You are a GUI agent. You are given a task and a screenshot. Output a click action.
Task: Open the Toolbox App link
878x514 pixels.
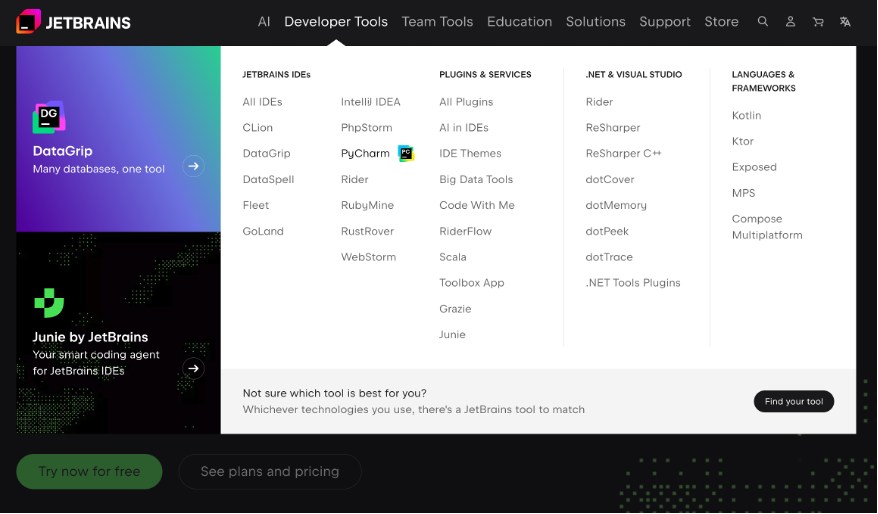point(472,283)
